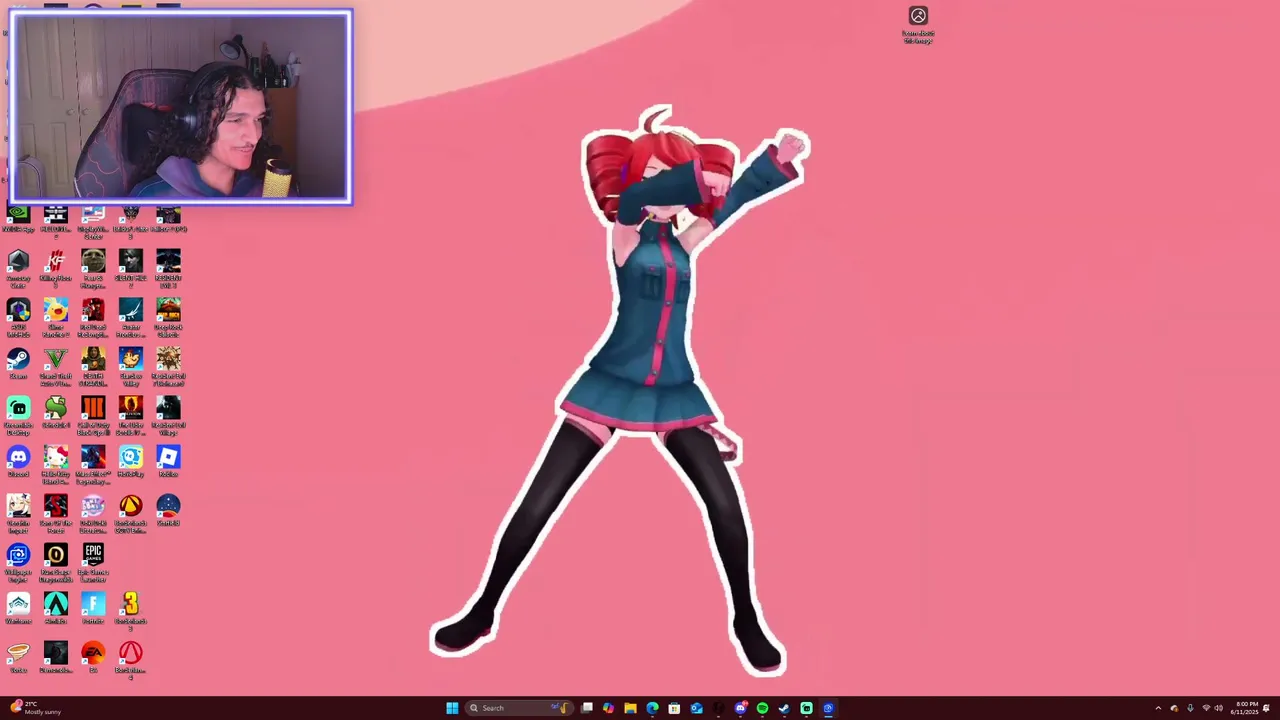Launch Fortnite from the desktop
The height and width of the screenshot is (720, 1280).
93,609
